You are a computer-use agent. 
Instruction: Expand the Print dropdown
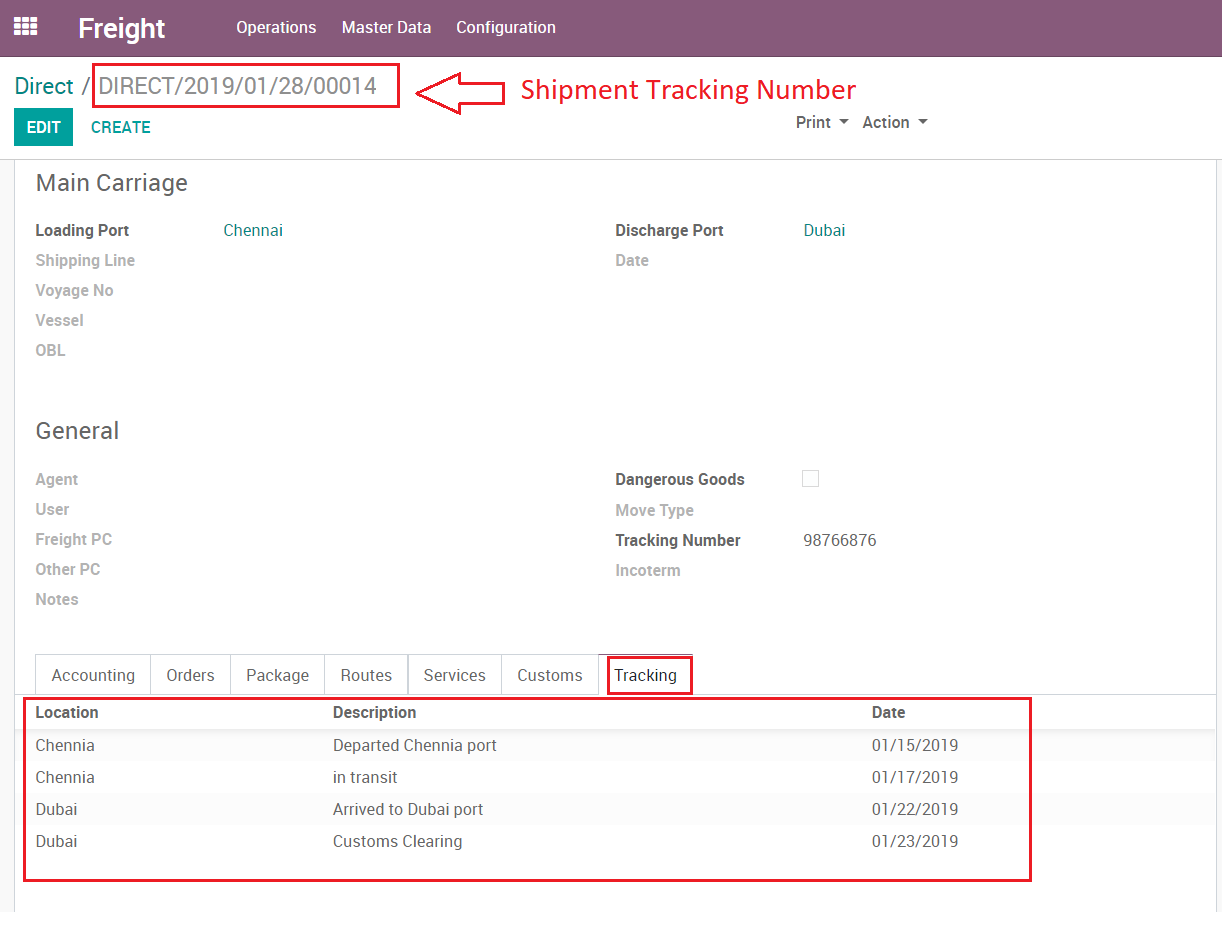point(821,122)
